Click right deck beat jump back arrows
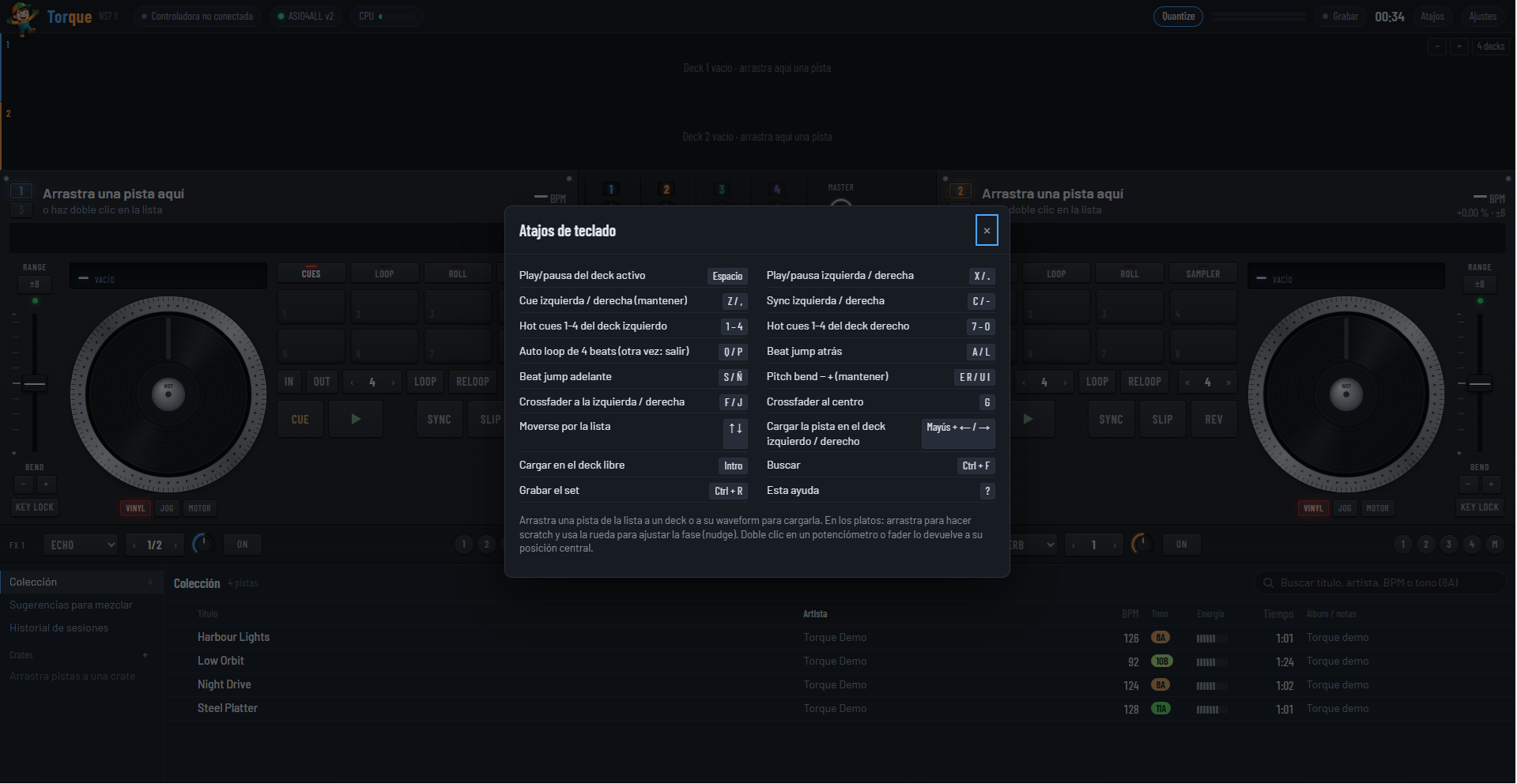 (1187, 383)
